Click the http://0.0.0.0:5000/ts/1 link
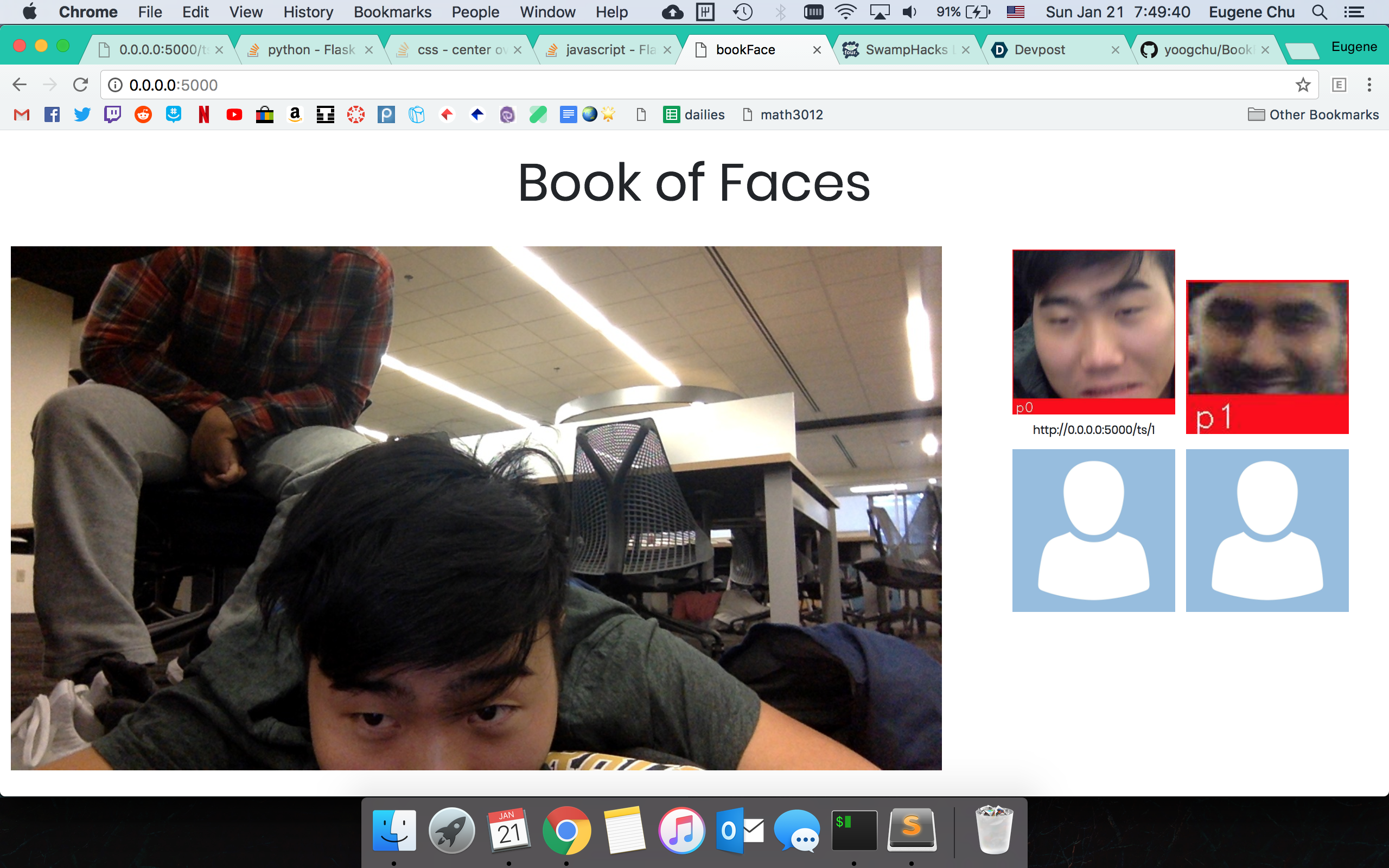This screenshot has height=868, width=1389. (1093, 430)
